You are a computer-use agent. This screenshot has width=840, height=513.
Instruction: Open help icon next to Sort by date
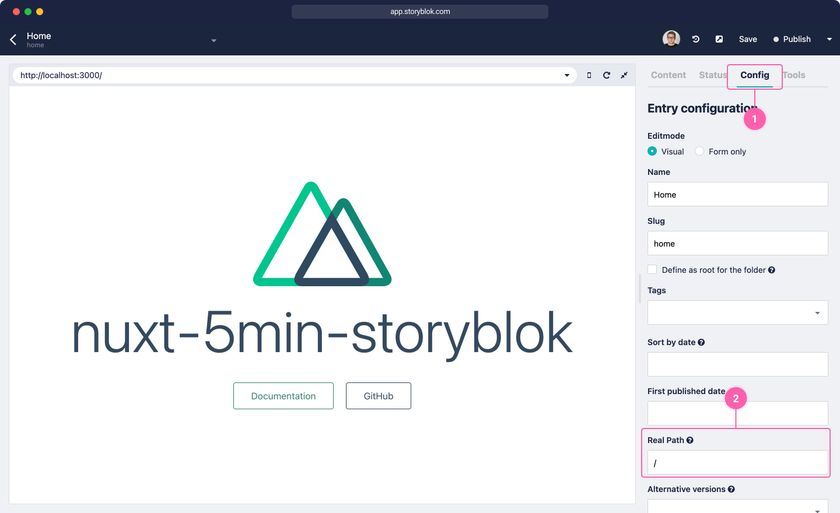click(701, 342)
